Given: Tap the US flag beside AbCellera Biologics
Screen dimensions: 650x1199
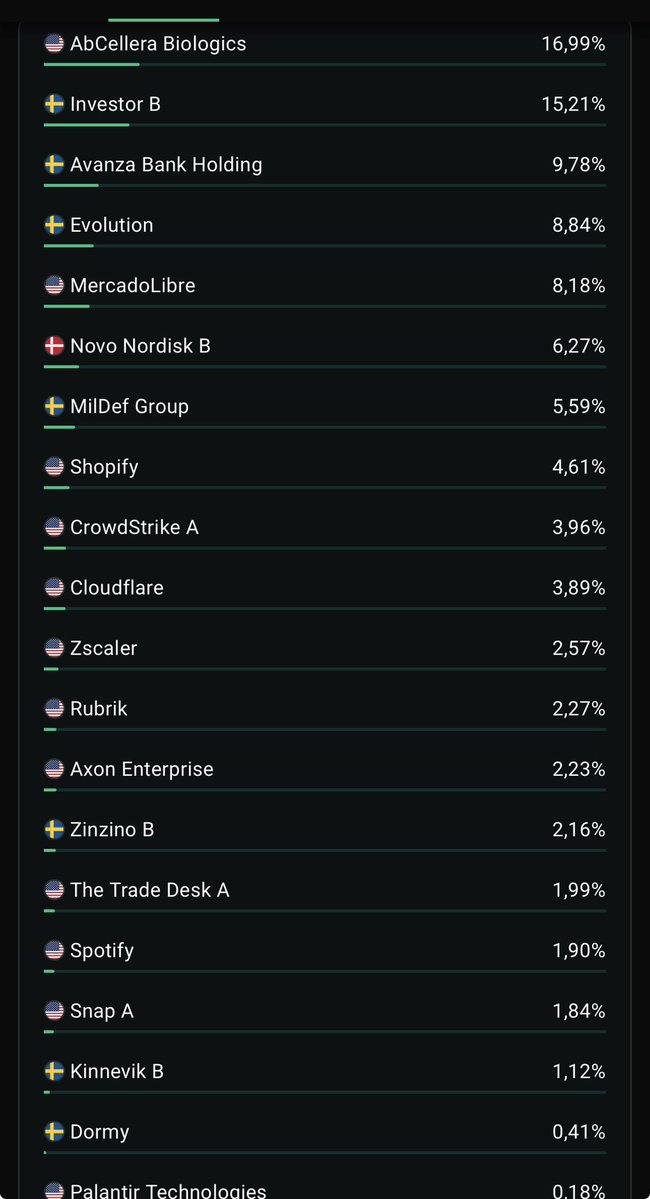Looking at the screenshot, I should coord(54,44).
